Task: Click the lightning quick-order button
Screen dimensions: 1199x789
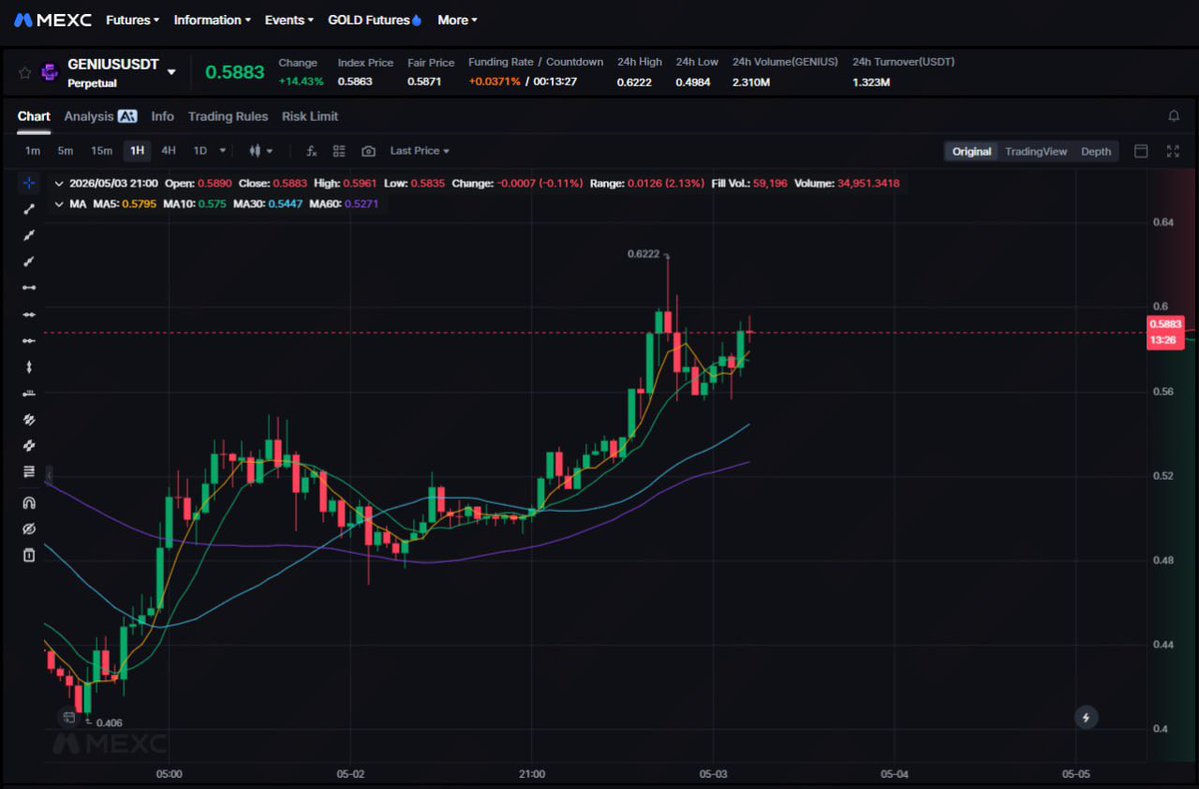Action: (x=1086, y=717)
